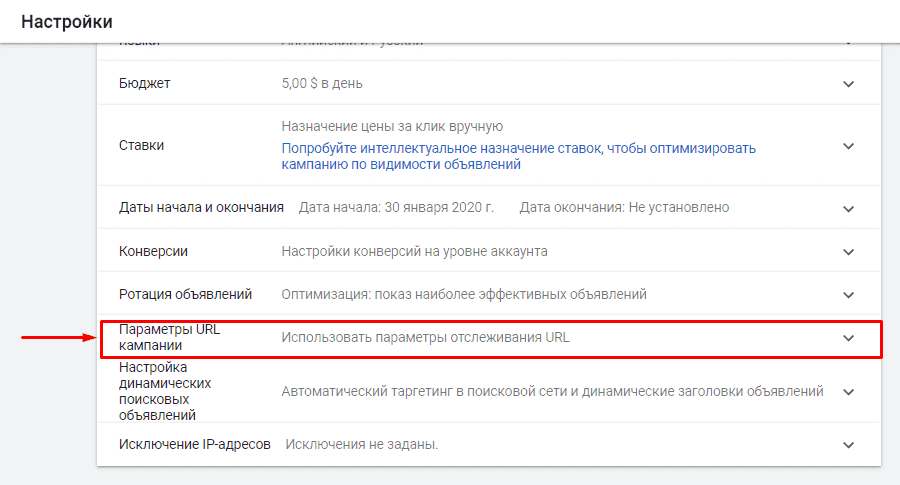Click 'Дата окончания: Не установлено' text

click(624, 208)
